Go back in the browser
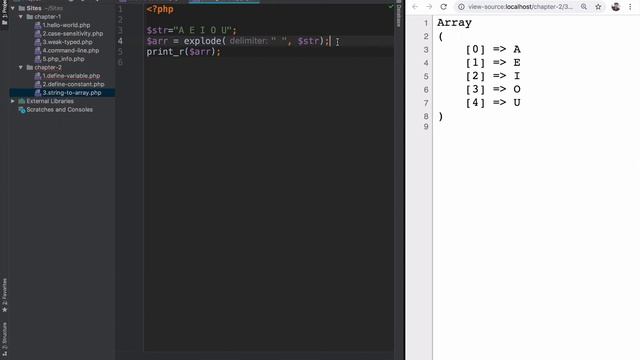This screenshot has height=360, width=640. pos(415,7)
